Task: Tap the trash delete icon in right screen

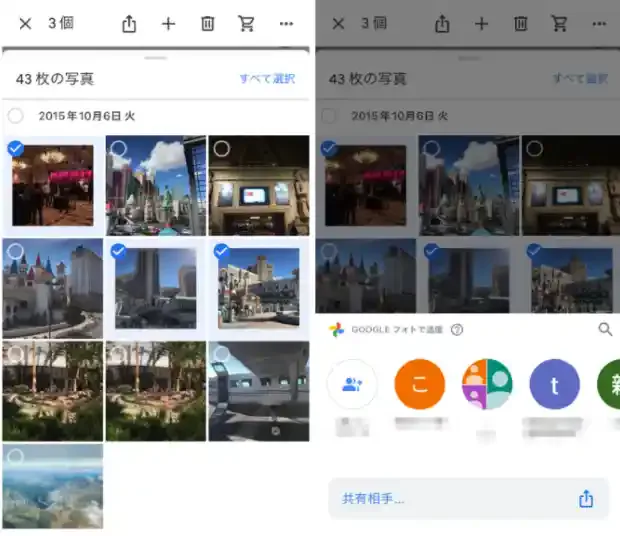Action: [x=520, y=24]
